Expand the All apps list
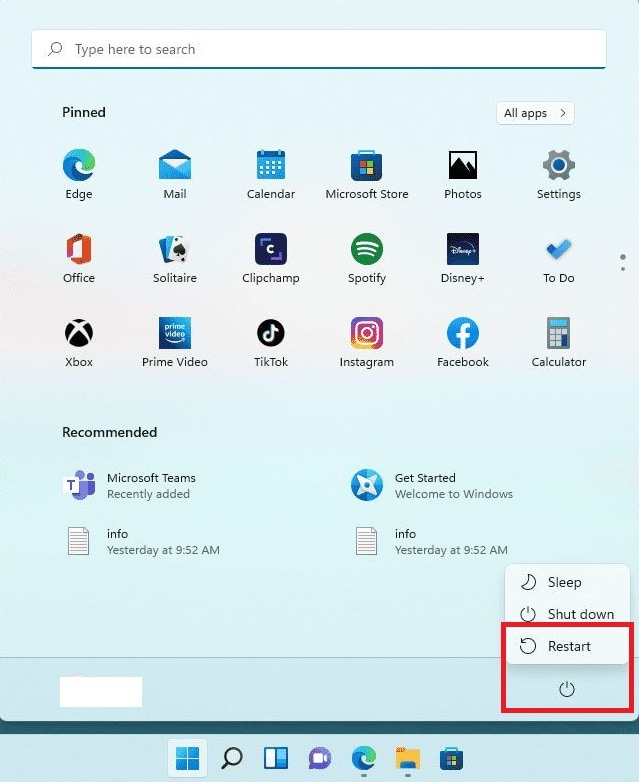Screen dimensions: 639x782 coord(535,113)
